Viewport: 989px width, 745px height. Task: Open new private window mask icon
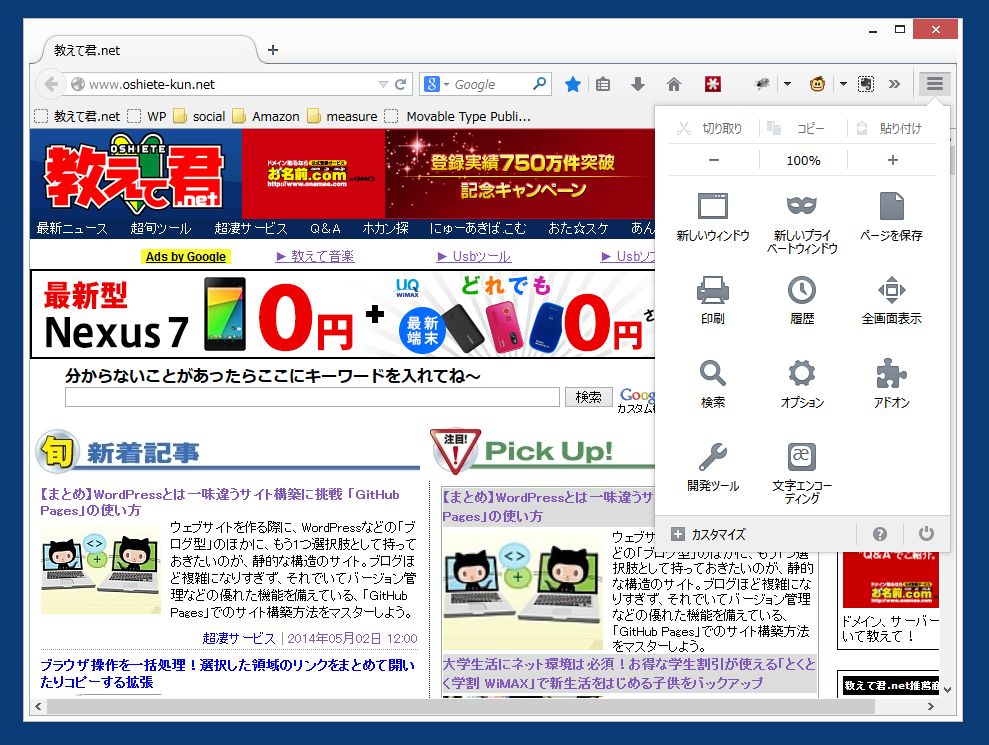coord(802,223)
